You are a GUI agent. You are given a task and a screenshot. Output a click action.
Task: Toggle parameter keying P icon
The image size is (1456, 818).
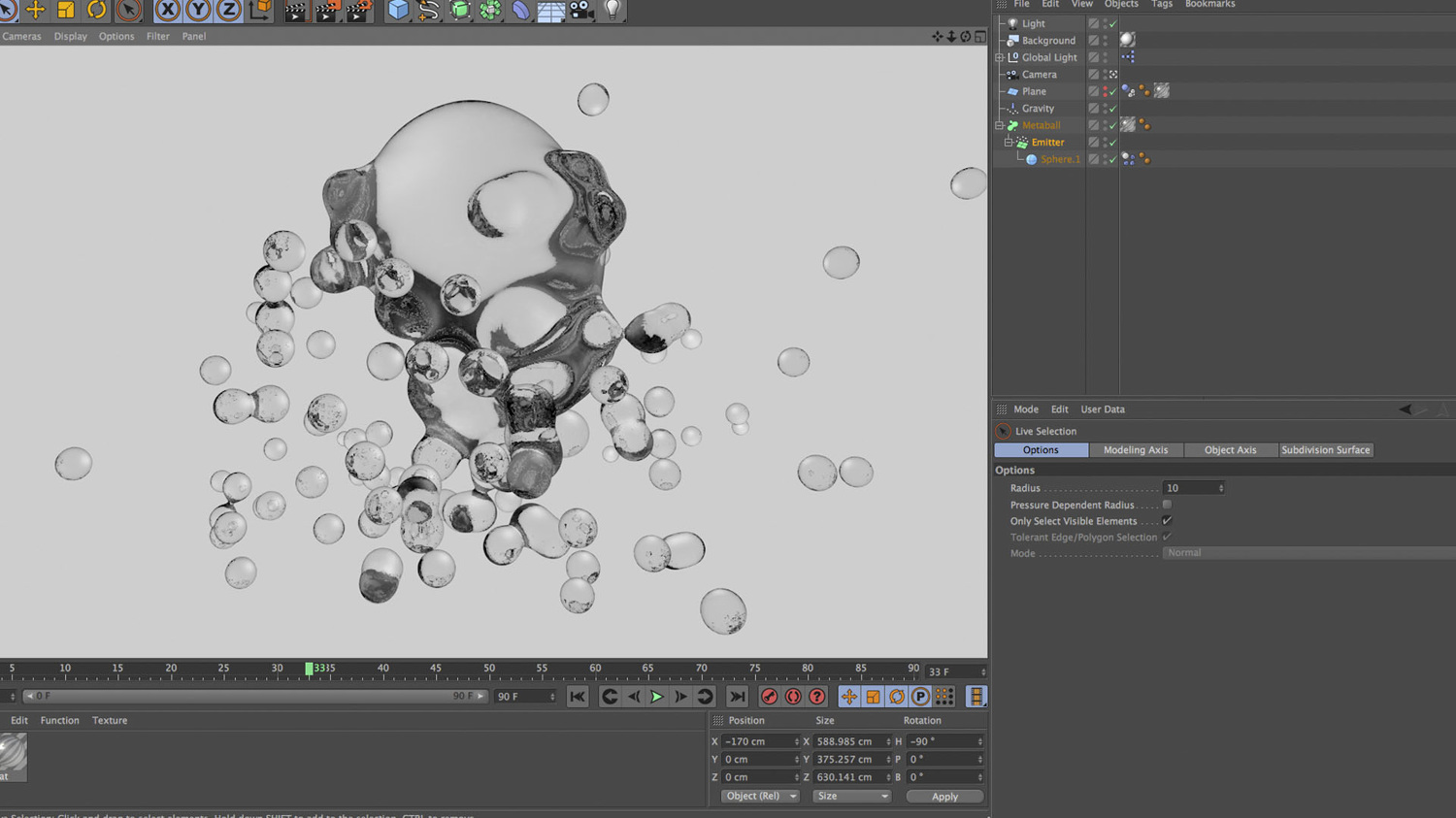click(x=920, y=697)
